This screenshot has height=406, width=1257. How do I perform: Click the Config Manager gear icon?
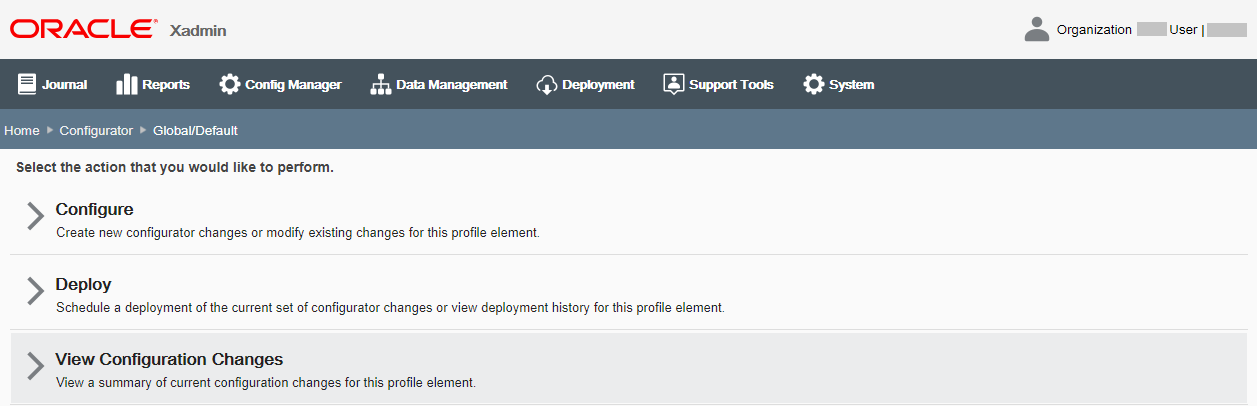click(230, 84)
